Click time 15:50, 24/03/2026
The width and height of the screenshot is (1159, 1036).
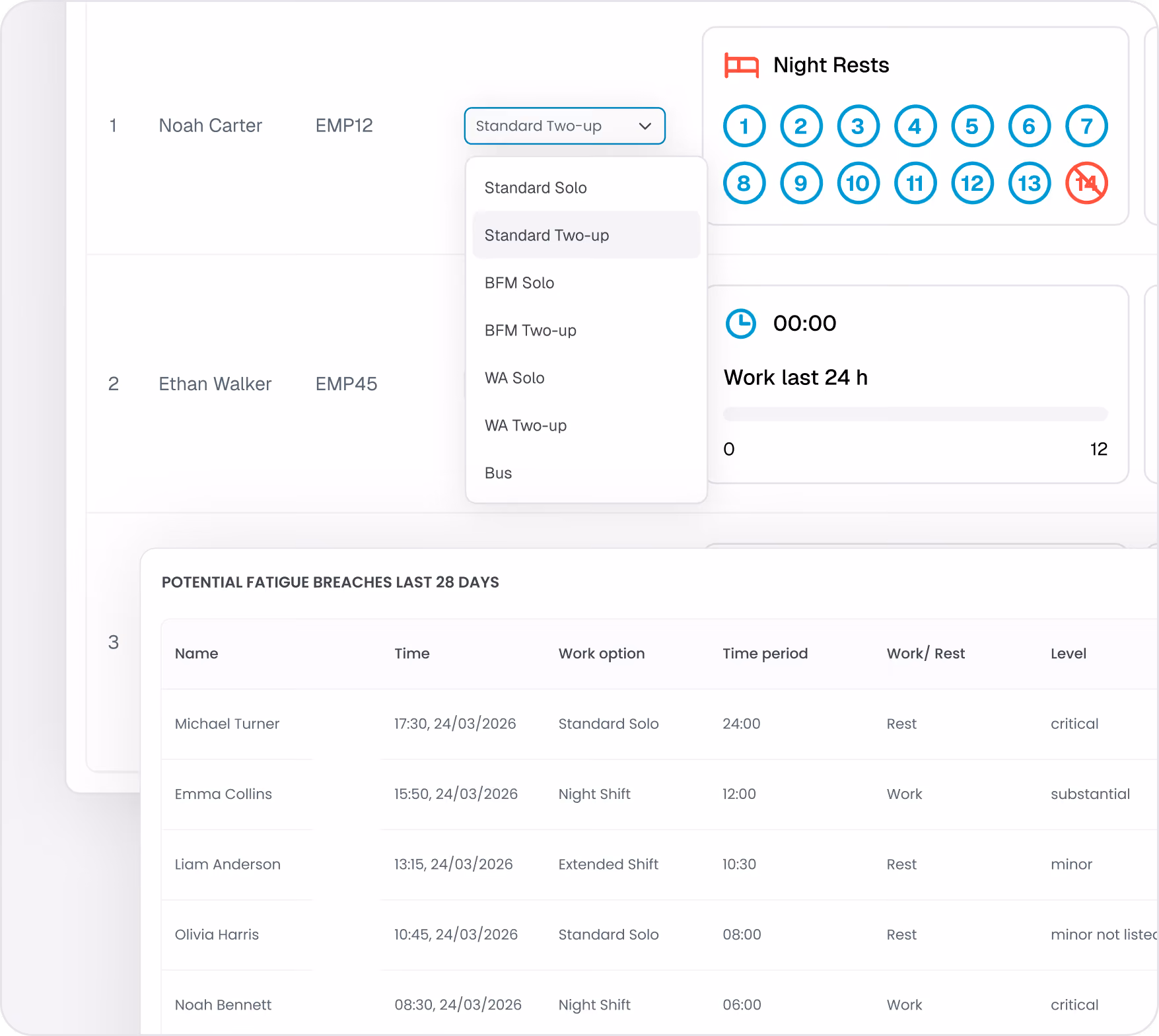(456, 794)
